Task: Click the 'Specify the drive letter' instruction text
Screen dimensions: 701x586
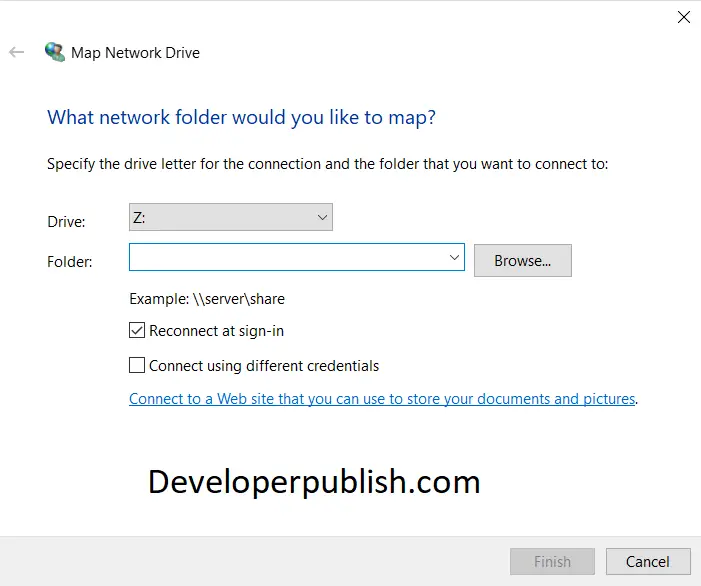Action: [328, 164]
